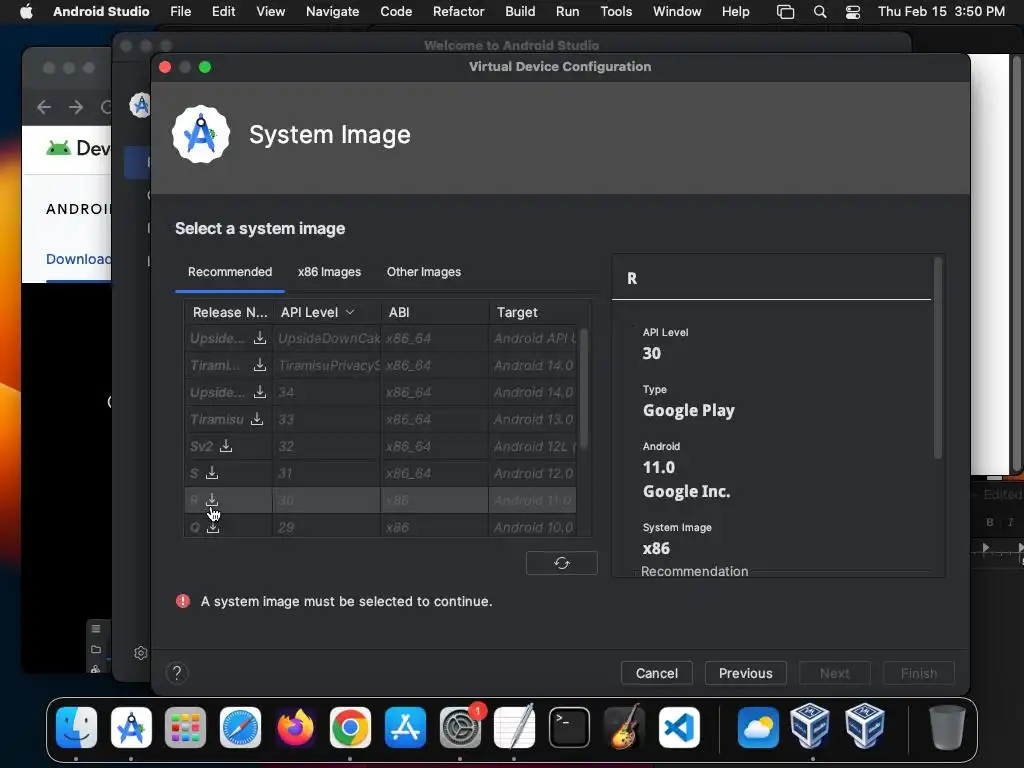Image resolution: width=1024 pixels, height=768 pixels.
Task: Select the API level 34 cell
Action: 327,392
